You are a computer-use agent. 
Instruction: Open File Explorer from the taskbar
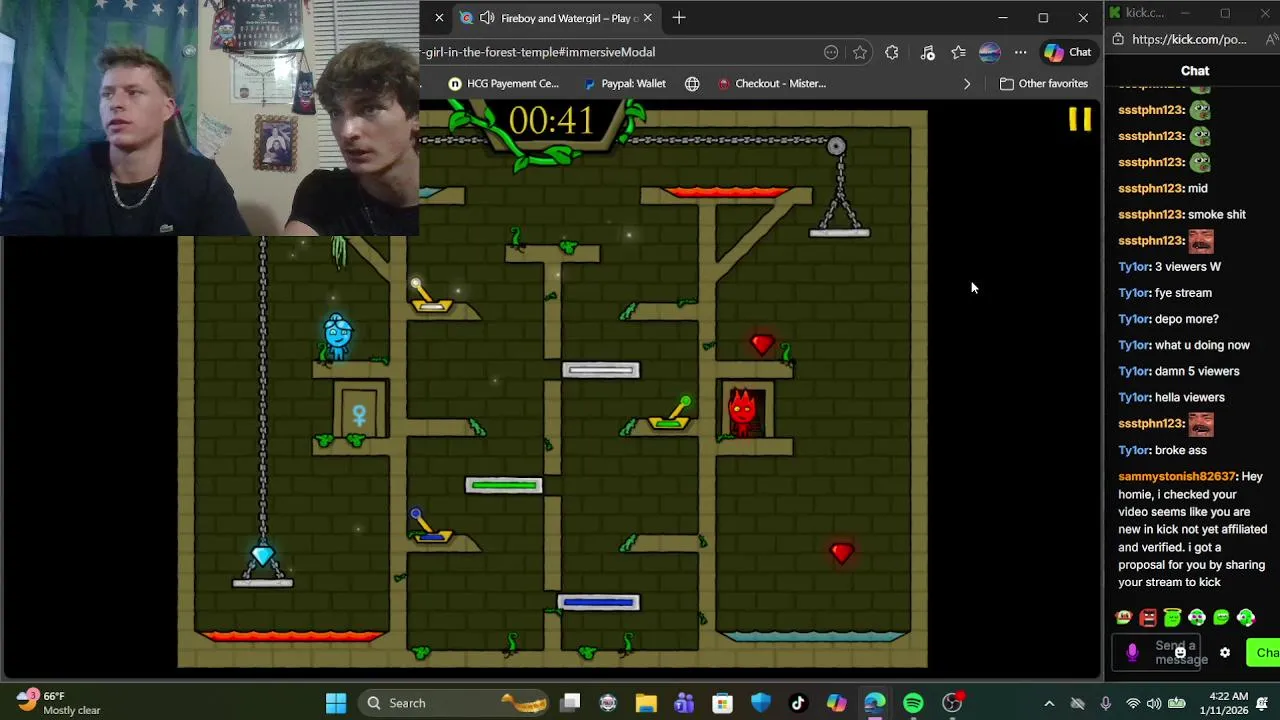646,703
